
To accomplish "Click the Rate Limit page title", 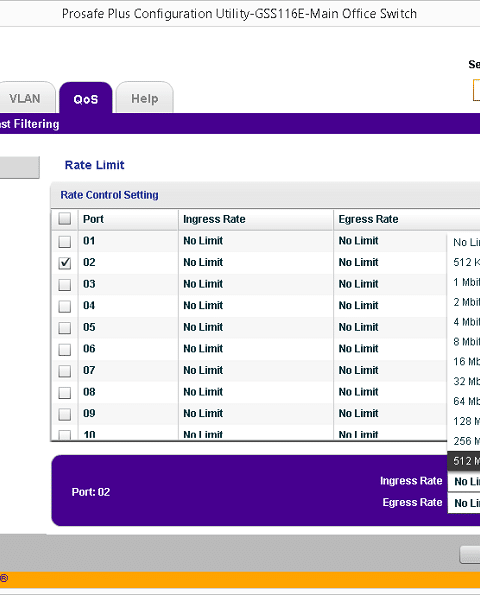I will pyautogui.click(x=94, y=165).
